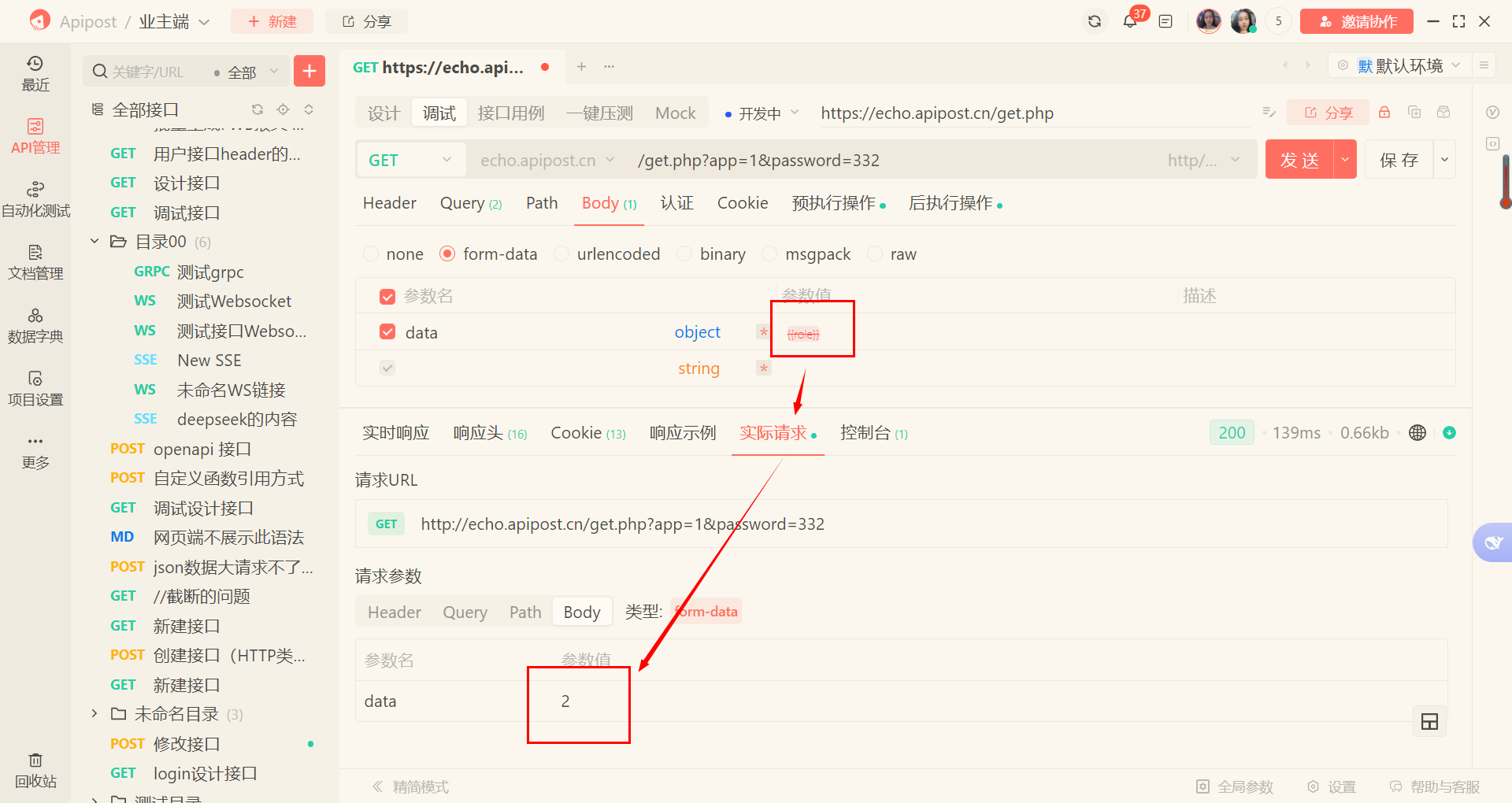The width and height of the screenshot is (1512, 803).
Task: Open the tab overflow ellipsis menu
Action: (x=609, y=67)
